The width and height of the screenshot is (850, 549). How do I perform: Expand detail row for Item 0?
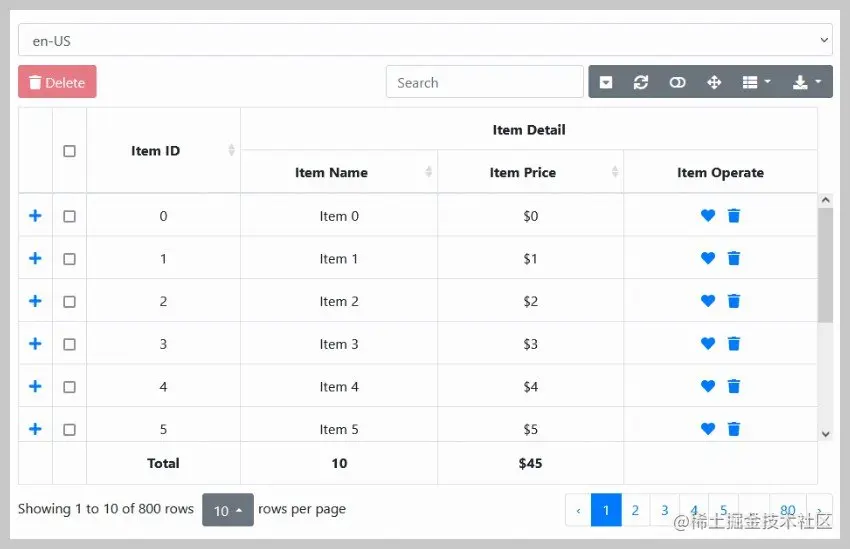(35, 216)
